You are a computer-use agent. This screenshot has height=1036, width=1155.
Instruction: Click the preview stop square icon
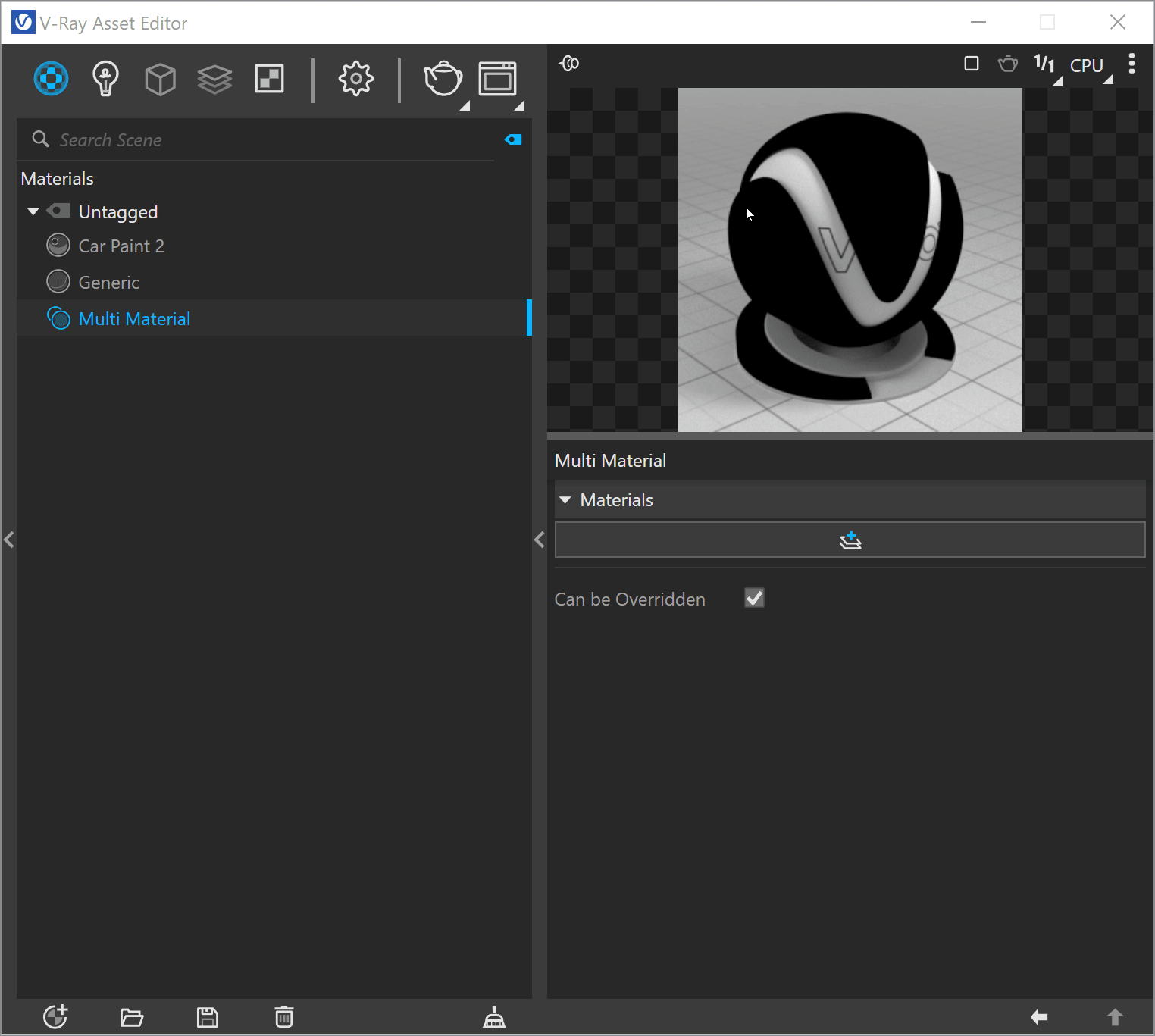pos(972,64)
